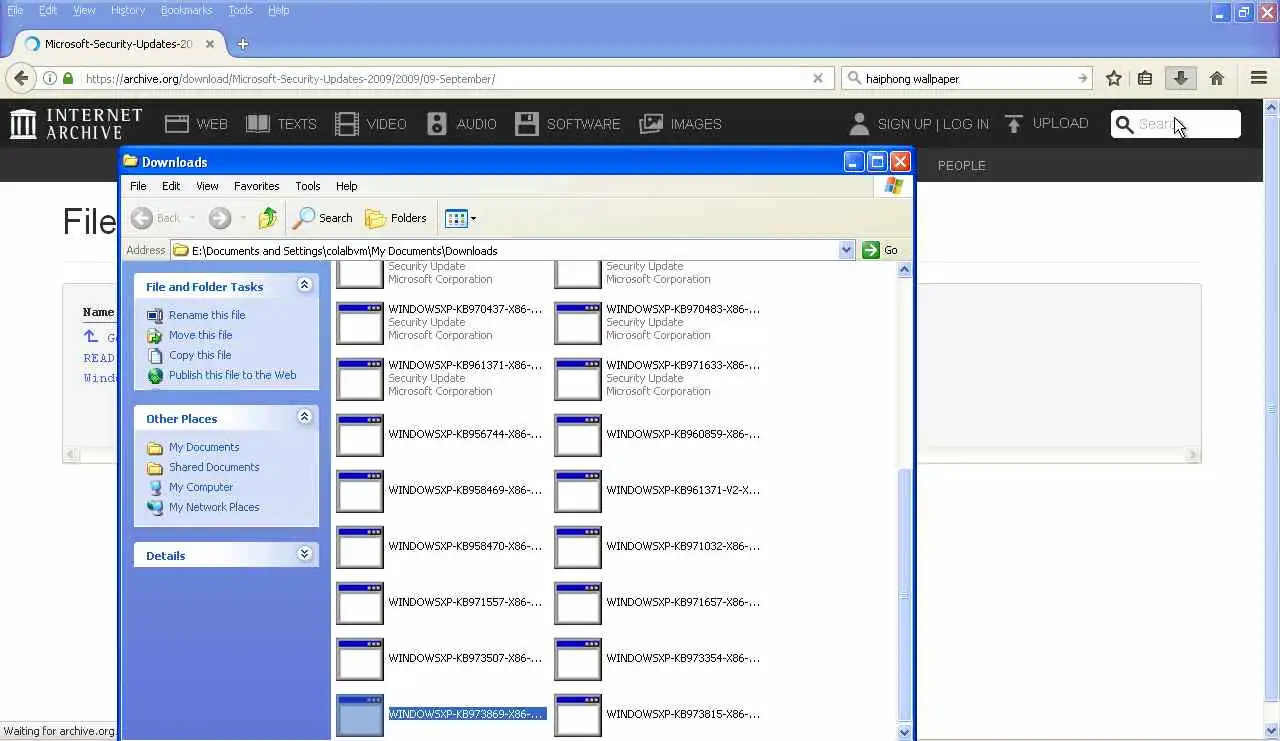Open Internet Archive VIDEO section
1280x741 pixels.
click(x=371, y=124)
